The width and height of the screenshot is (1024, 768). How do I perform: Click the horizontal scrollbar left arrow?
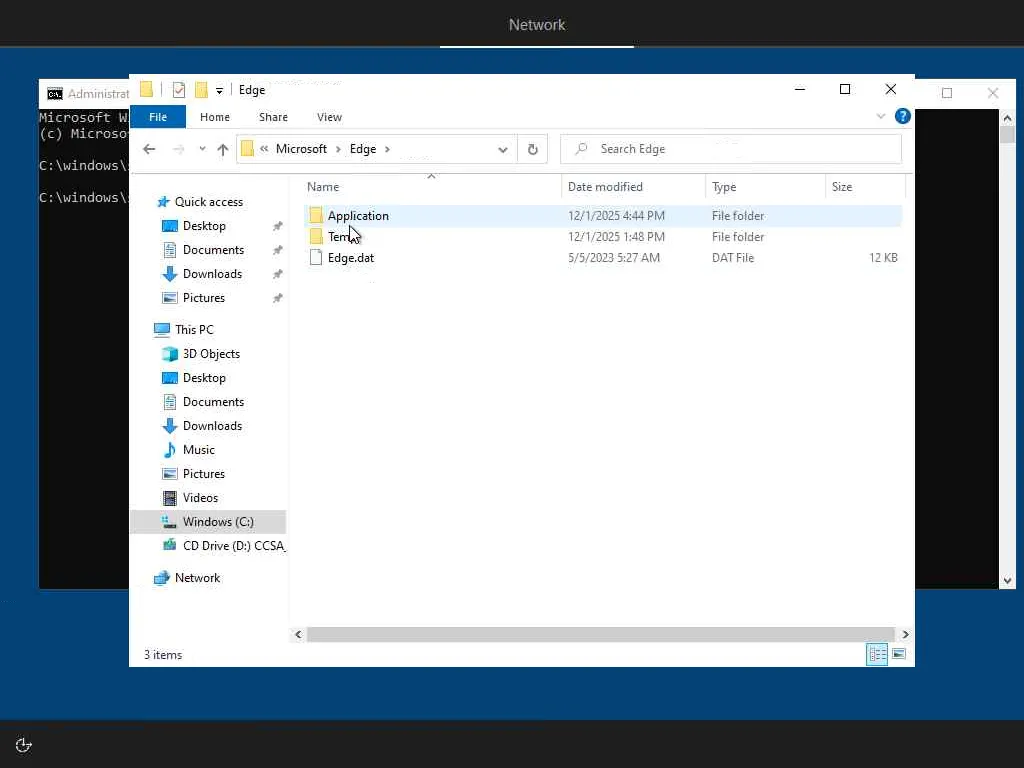(298, 634)
